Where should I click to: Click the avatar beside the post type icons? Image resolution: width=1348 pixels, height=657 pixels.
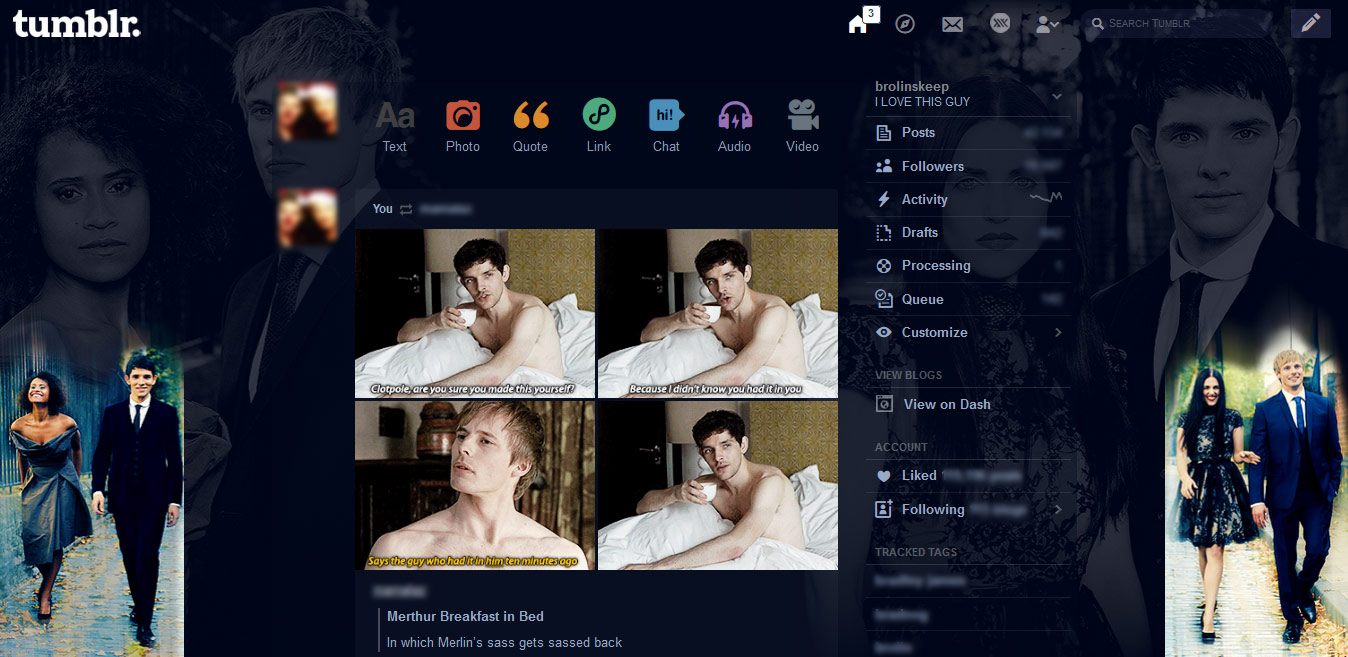coord(307,111)
